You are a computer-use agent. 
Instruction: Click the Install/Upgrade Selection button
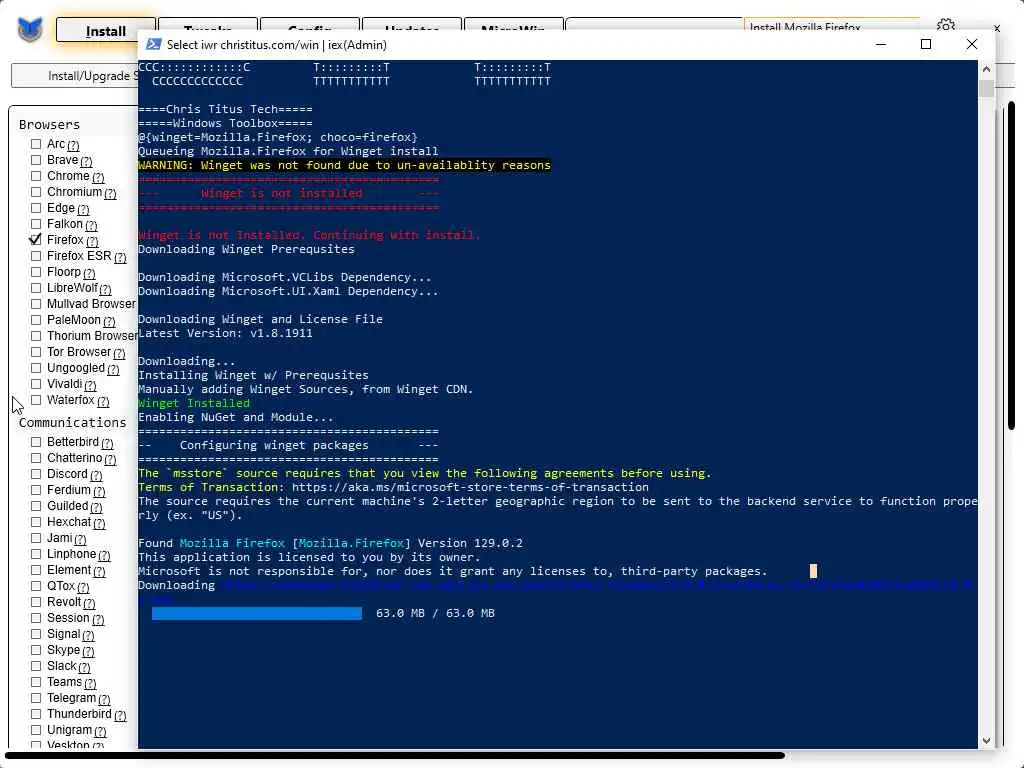(x=74, y=76)
